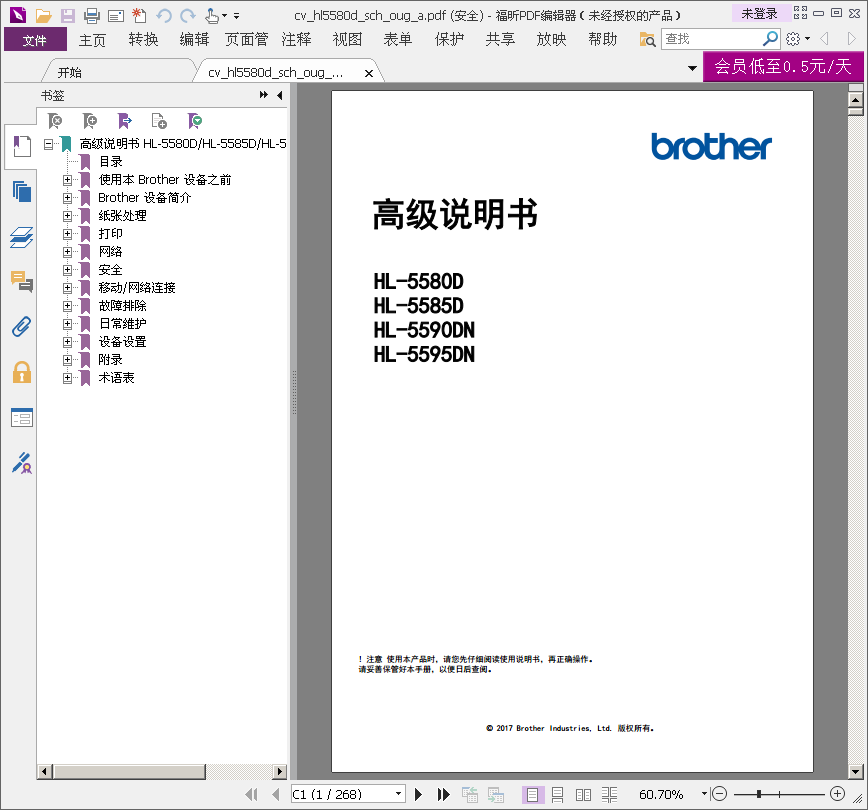This screenshot has height=810, width=868.
Task: Click the bookmark panel horizontal scrollbar
Action: click(130, 771)
